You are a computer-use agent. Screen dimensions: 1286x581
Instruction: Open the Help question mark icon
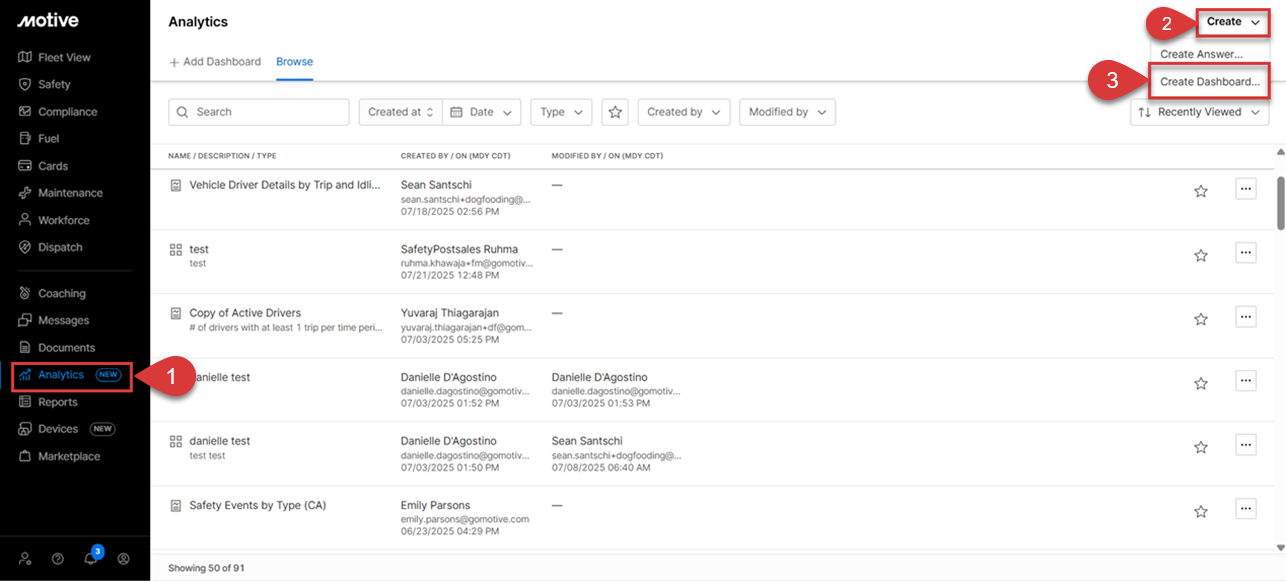57,559
